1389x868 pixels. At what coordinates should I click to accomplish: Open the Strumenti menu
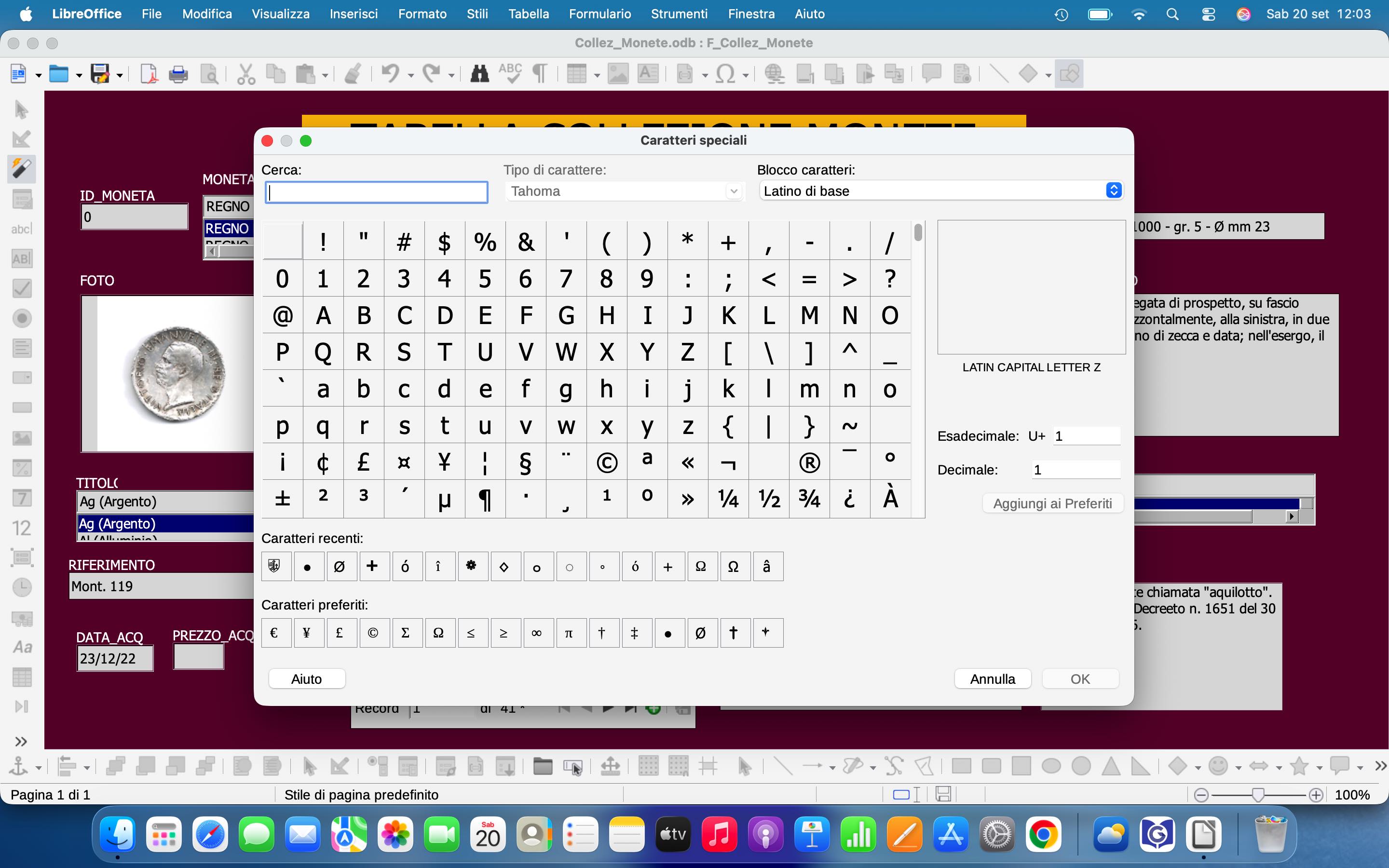pos(679,14)
